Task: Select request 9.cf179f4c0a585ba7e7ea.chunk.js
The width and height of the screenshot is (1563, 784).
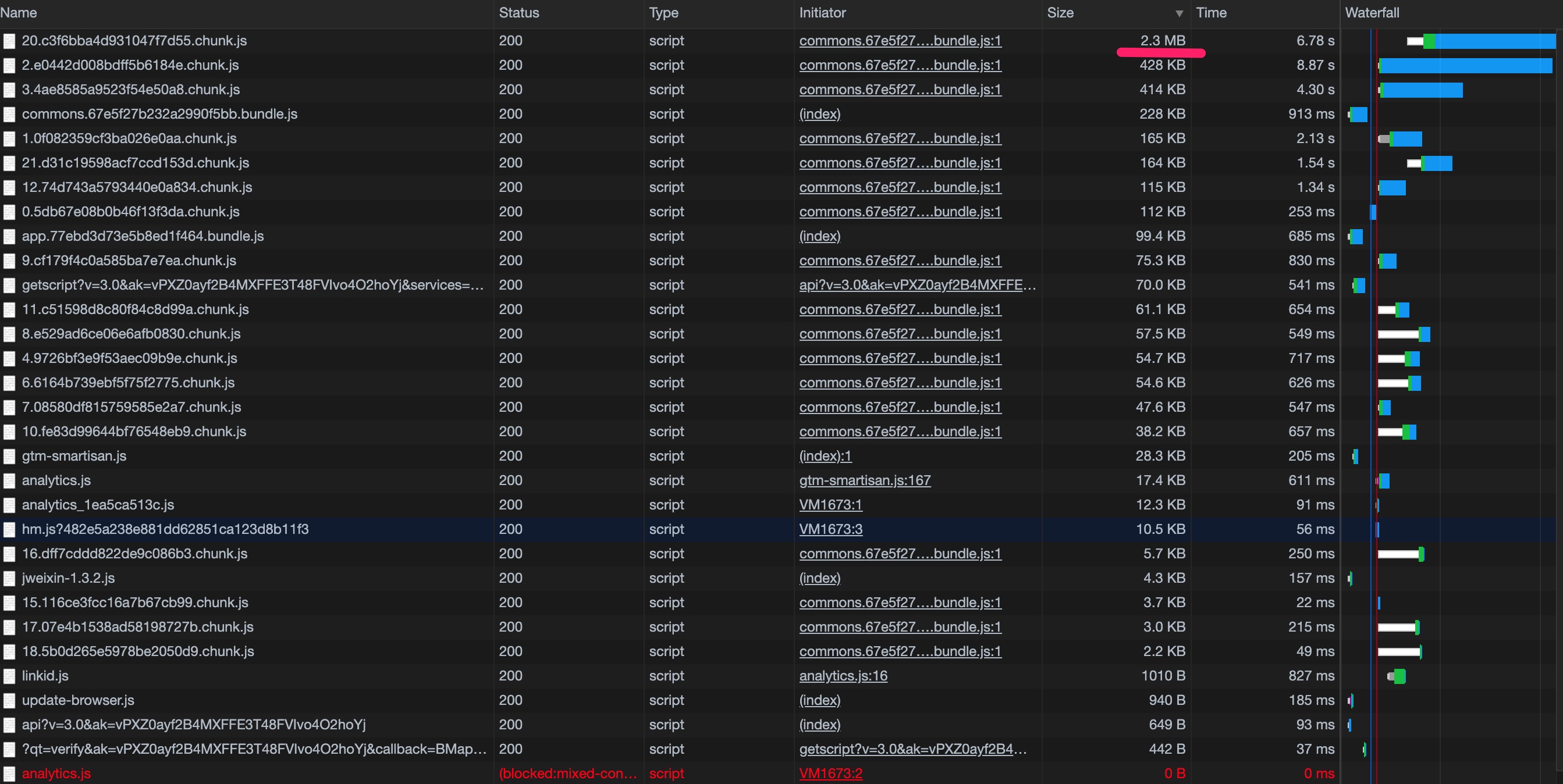Action: point(129,261)
